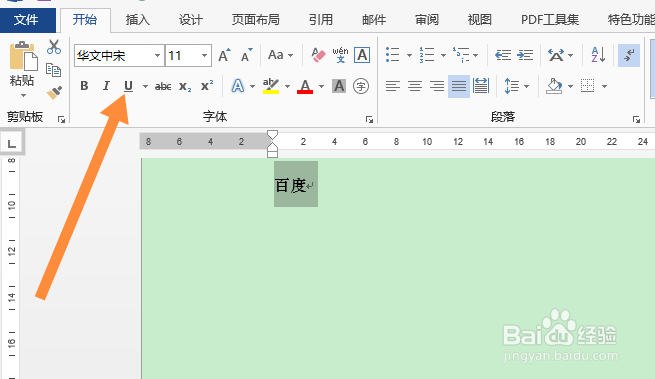The height and width of the screenshot is (379, 655).
Task: Open the Clipboard group dialog launcher
Action: (x=61, y=120)
